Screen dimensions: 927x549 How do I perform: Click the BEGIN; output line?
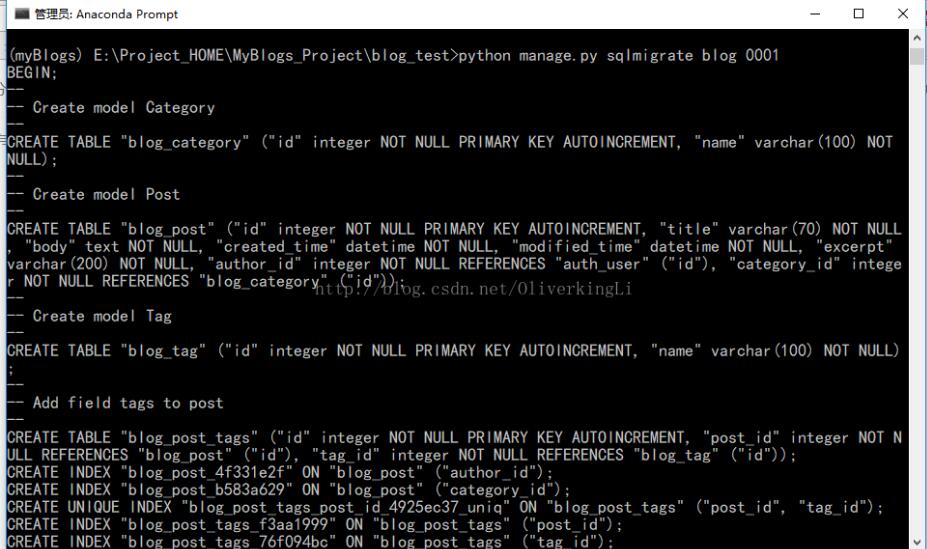pos(32,73)
